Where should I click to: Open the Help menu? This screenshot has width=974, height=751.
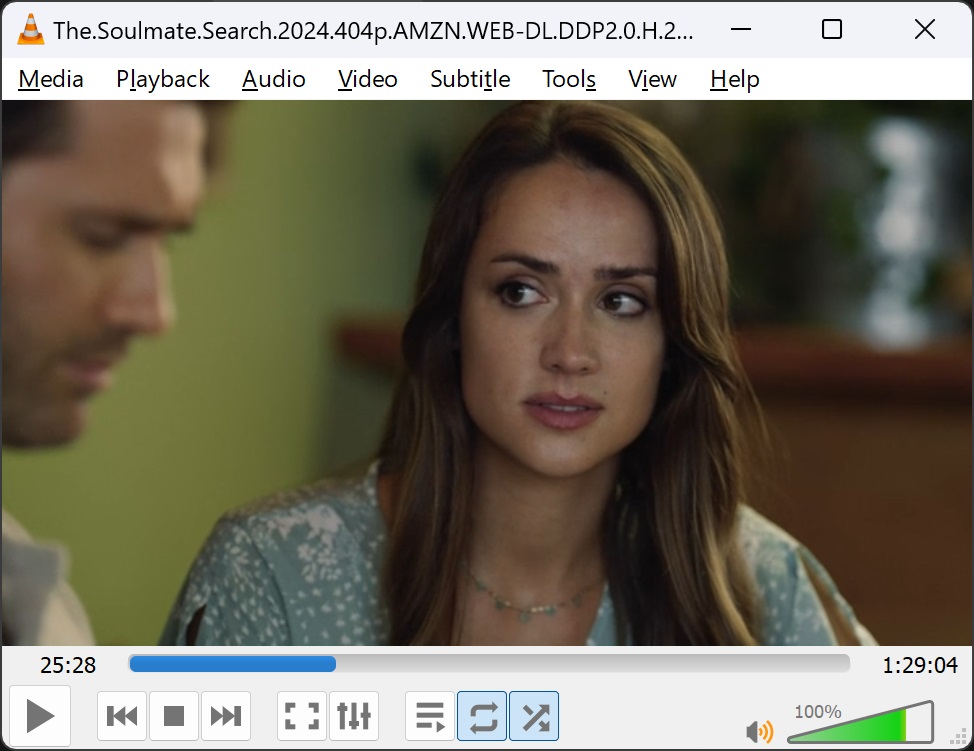735,79
